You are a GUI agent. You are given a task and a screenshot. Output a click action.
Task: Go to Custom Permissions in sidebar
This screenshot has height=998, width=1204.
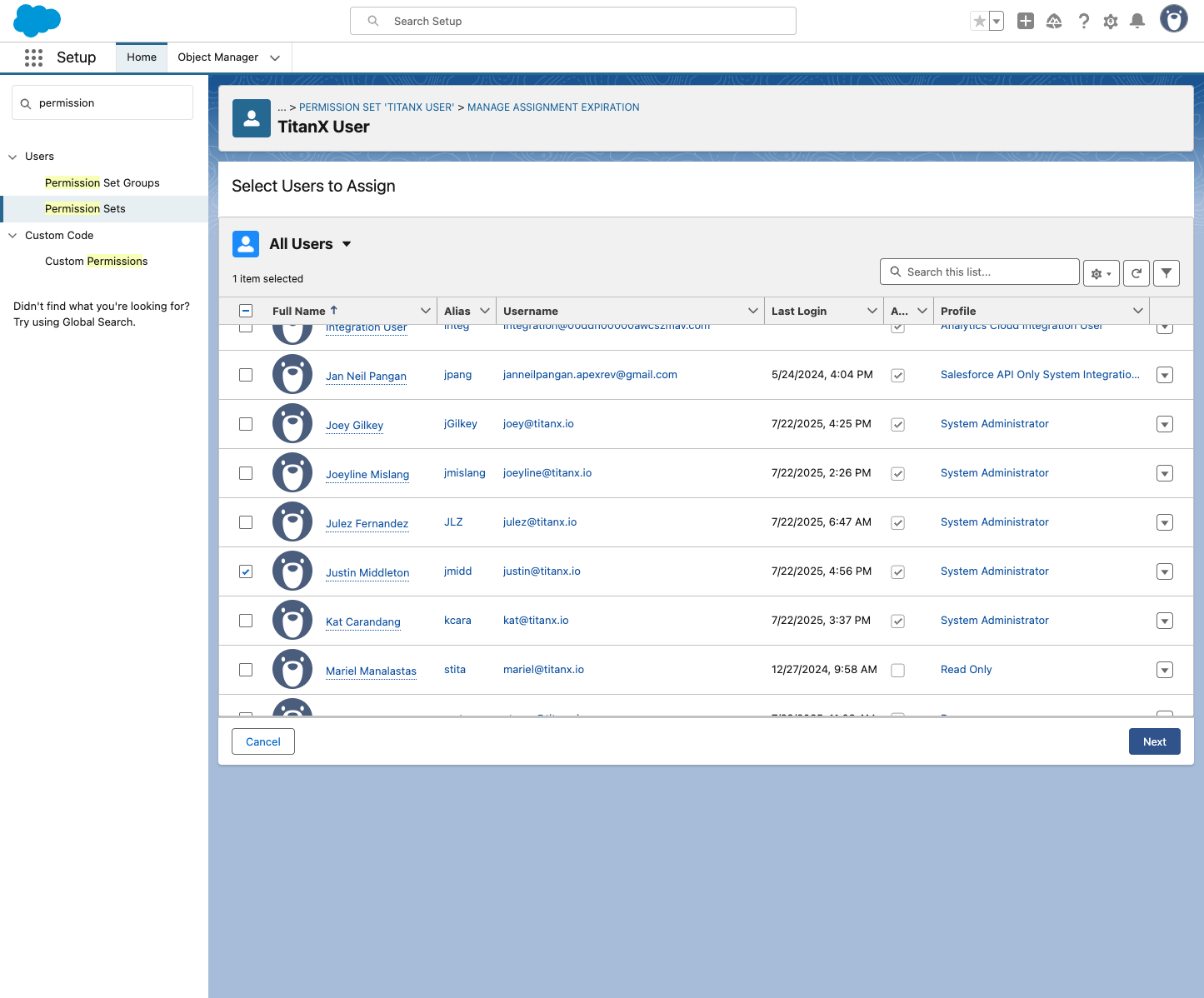click(x=97, y=262)
